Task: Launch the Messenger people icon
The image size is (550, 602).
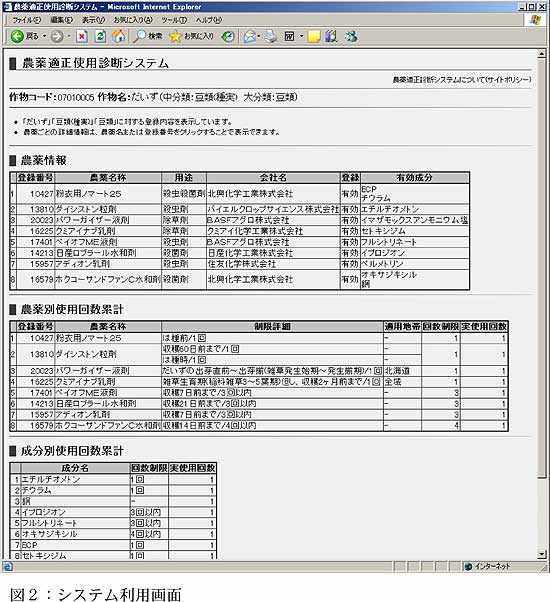Action: pos(351,36)
